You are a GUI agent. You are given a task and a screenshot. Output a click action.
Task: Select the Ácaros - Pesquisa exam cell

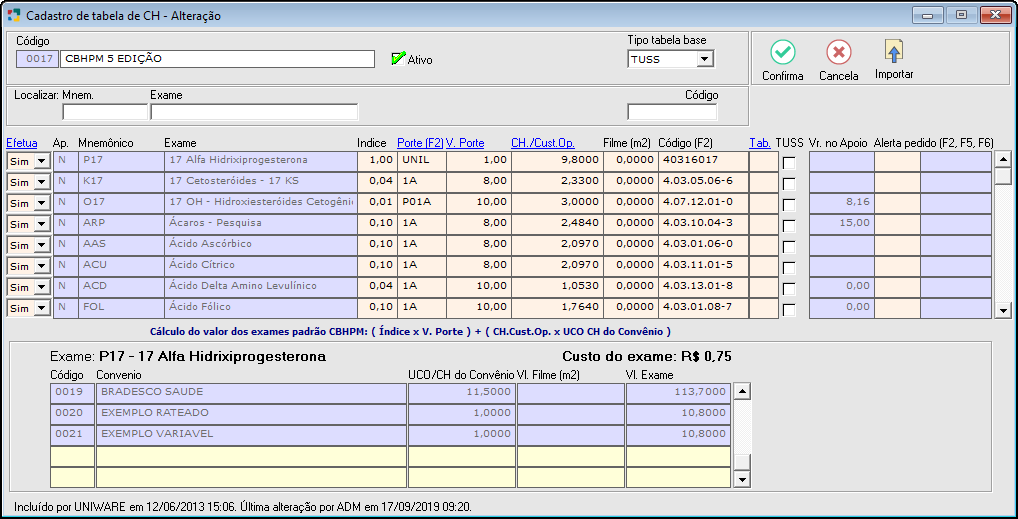coord(259,223)
